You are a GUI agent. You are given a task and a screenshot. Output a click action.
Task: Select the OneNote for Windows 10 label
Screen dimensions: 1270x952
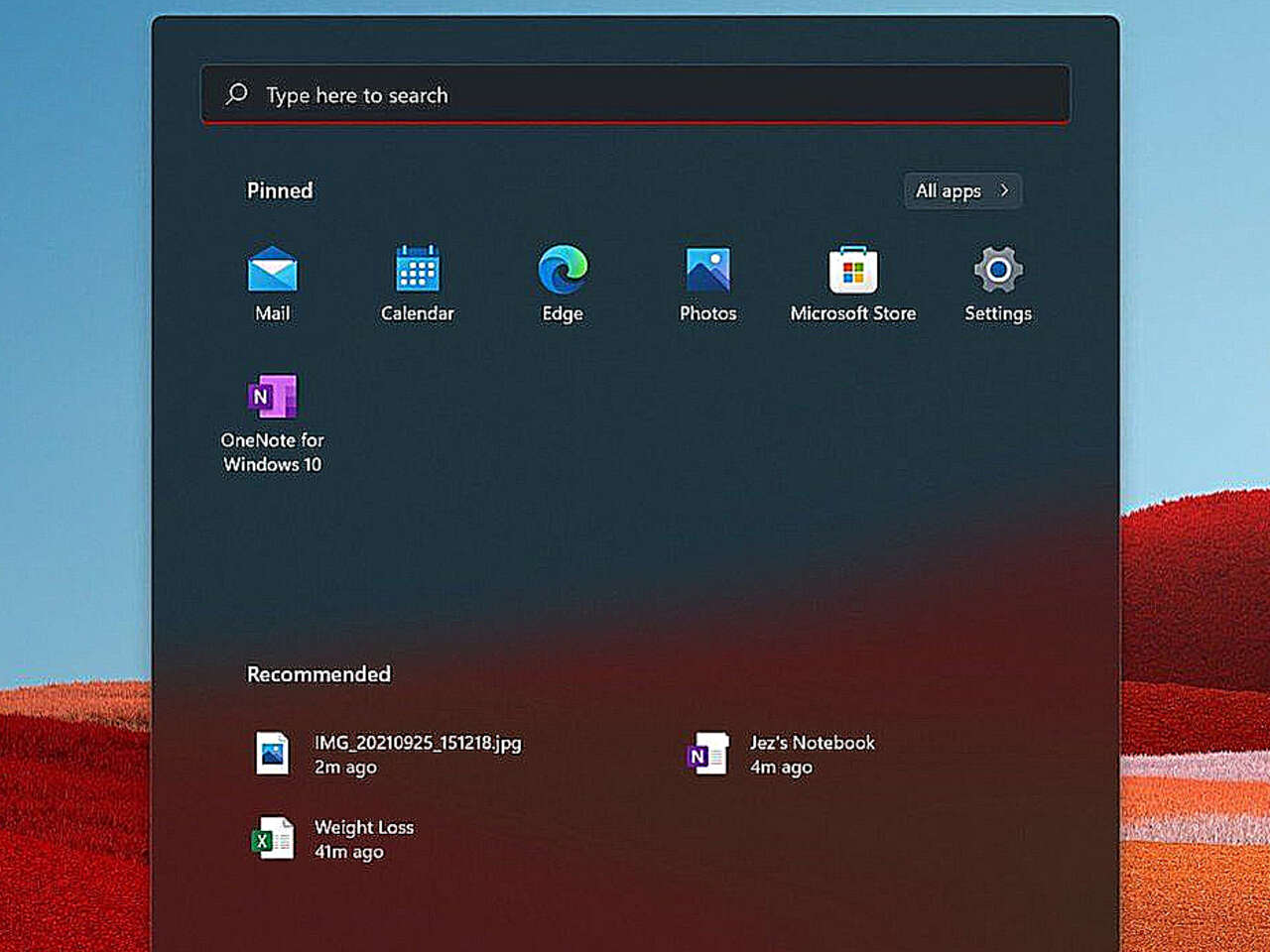tap(272, 452)
